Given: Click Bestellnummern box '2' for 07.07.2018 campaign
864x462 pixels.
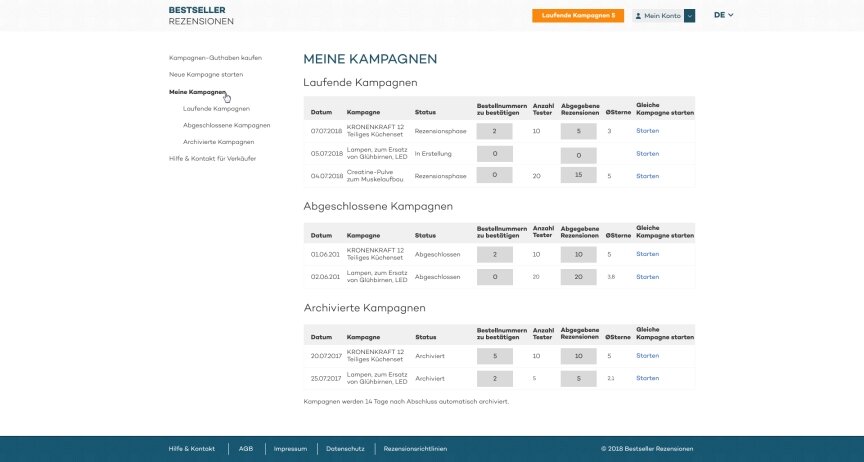Looking at the screenshot, I should [494, 131].
